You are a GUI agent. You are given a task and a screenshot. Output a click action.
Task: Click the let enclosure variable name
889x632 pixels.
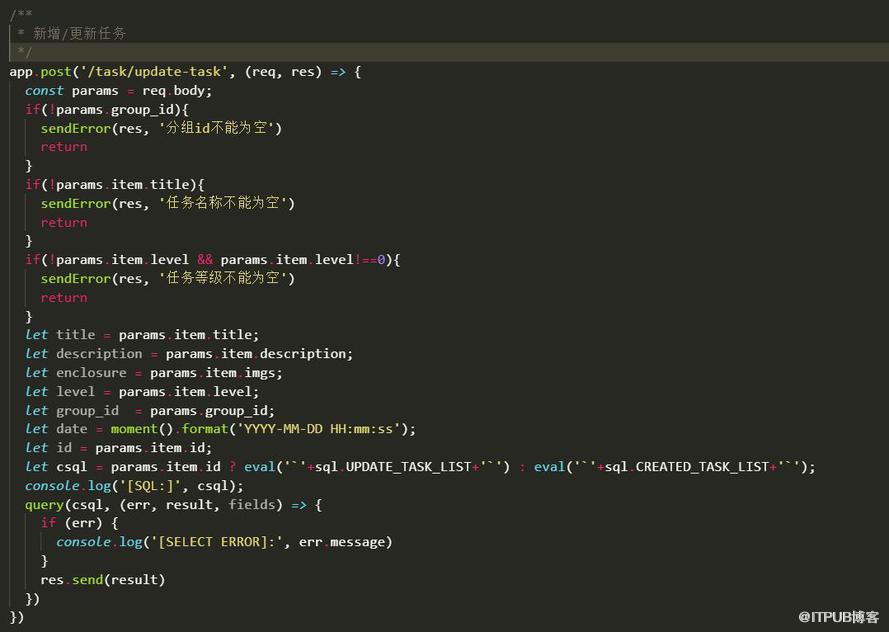point(91,373)
